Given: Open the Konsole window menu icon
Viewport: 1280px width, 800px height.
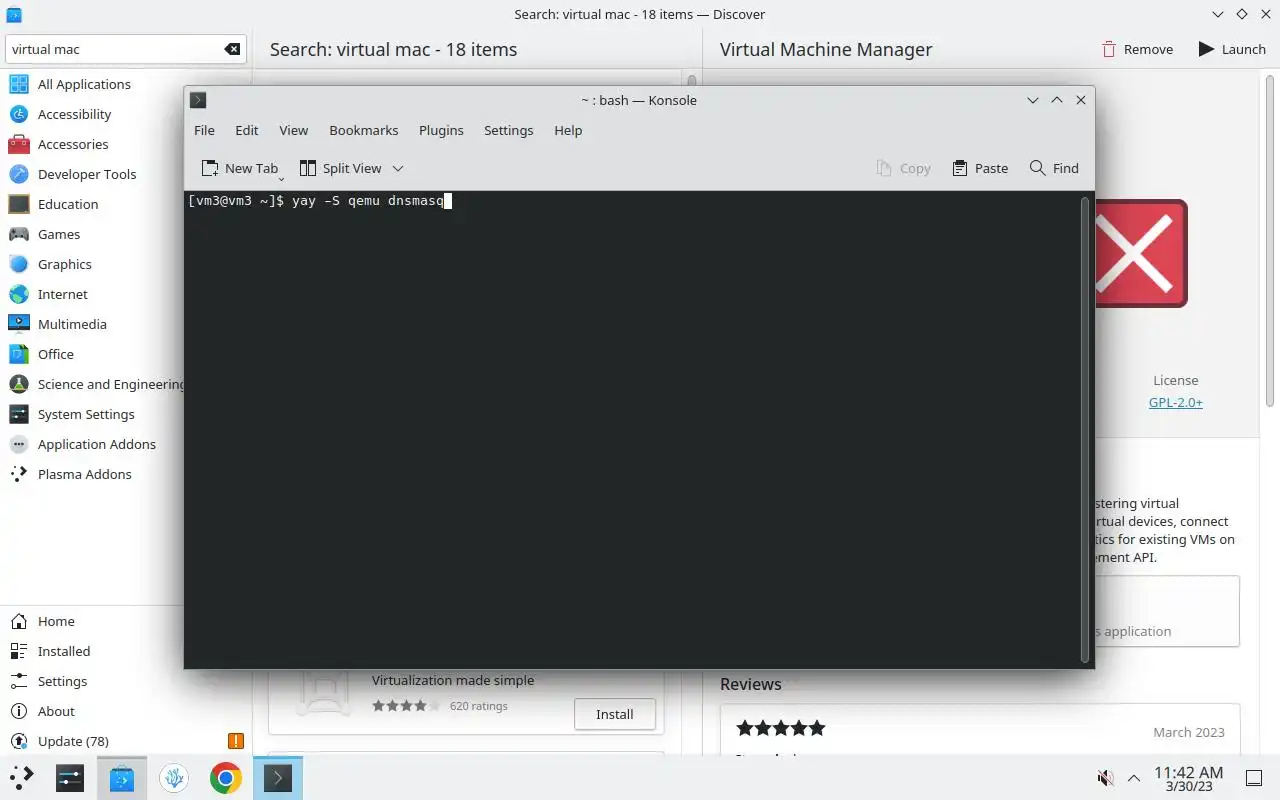Looking at the screenshot, I should (x=198, y=100).
